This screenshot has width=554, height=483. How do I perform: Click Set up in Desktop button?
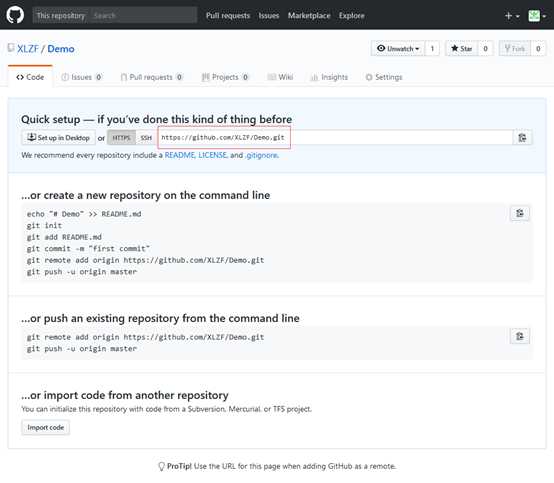click(x=58, y=138)
